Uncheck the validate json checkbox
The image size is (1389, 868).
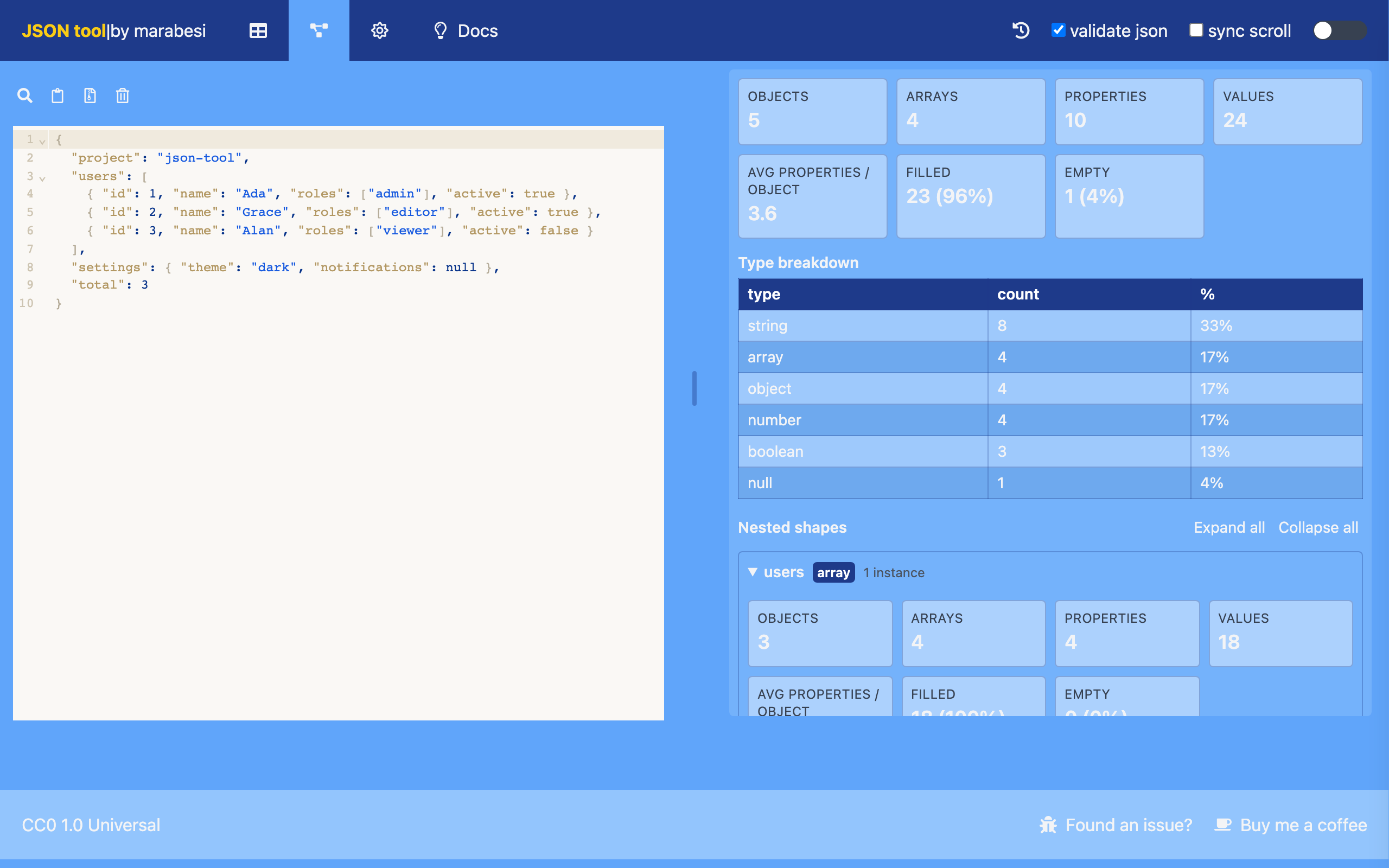[1058, 30]
